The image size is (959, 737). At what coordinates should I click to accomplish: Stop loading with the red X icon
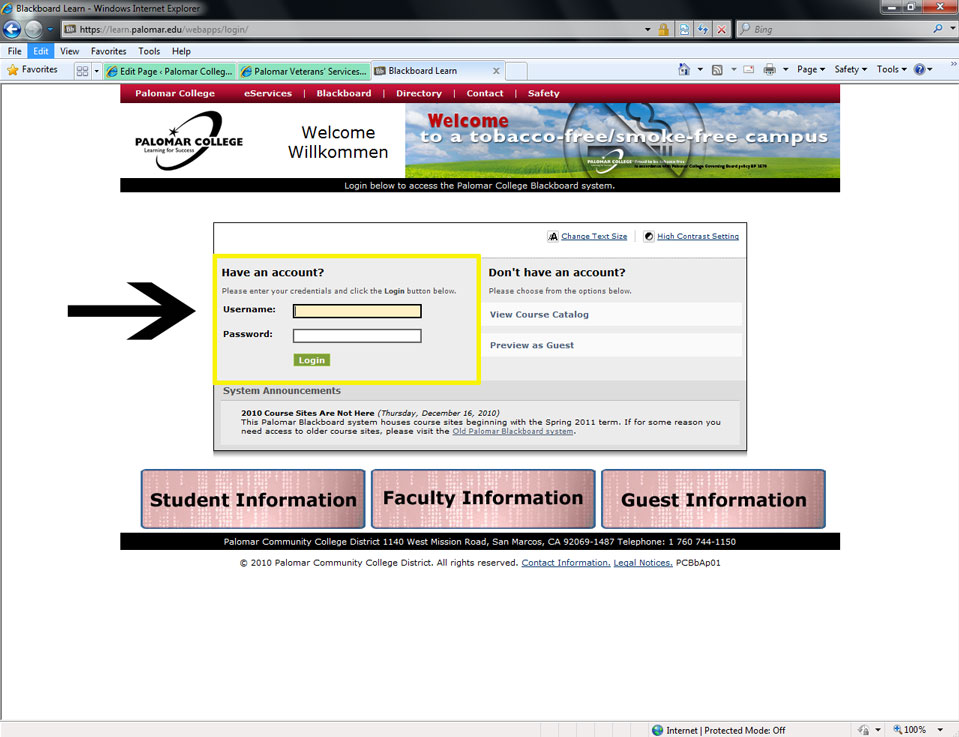[722, 29]
